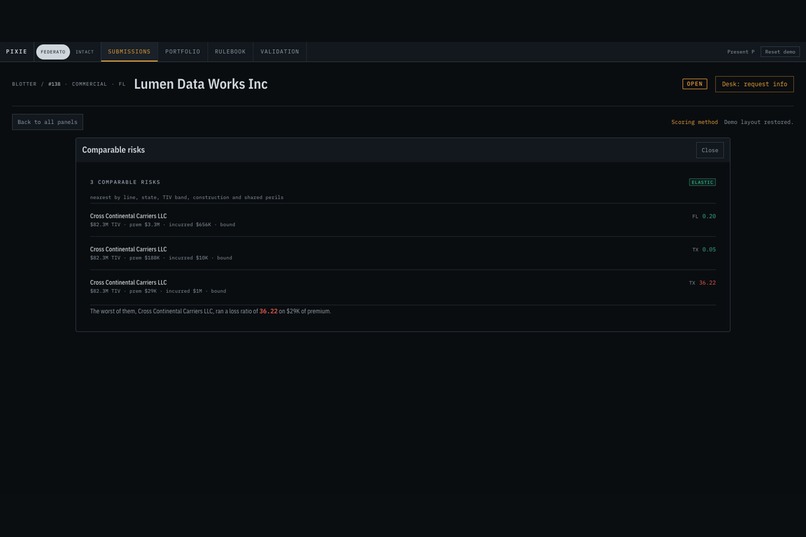Switch to the INTACT carrier
The width and height of the screenshot is (806, 537).
click(85, 52)
